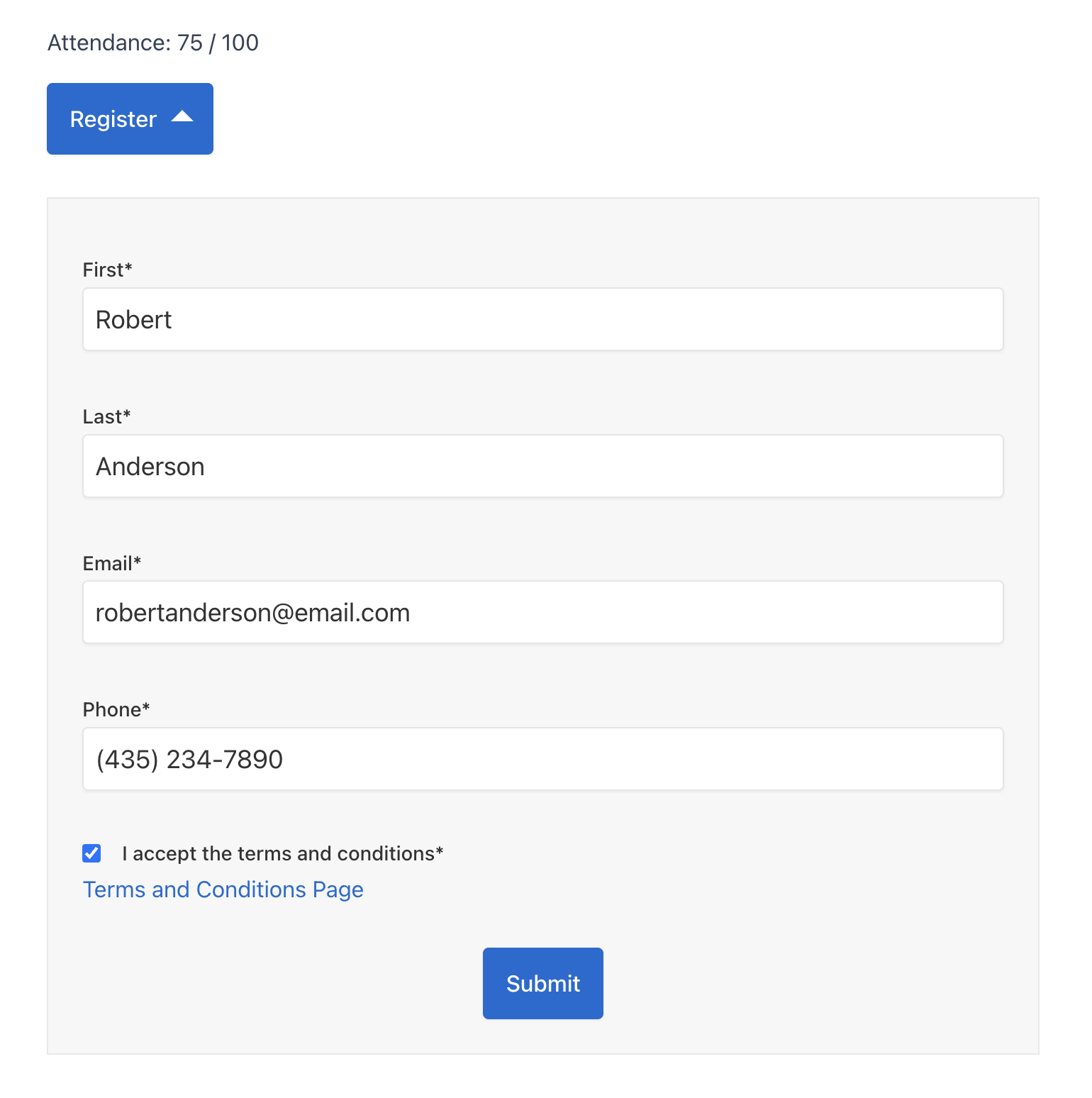Click the text 'Robert' in the first field
This screenshot has width=1092, height=1098.
pyautogui.click(x=133, y=320)
